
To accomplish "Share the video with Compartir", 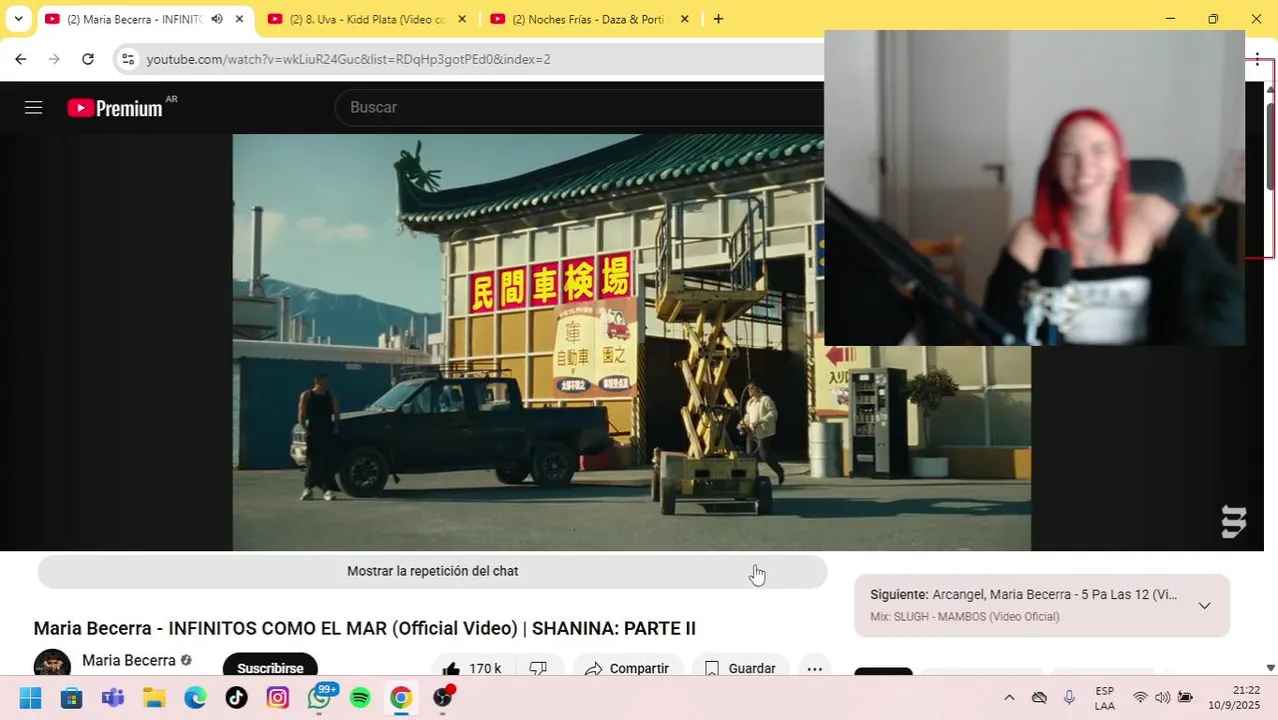I will point(627,668).
